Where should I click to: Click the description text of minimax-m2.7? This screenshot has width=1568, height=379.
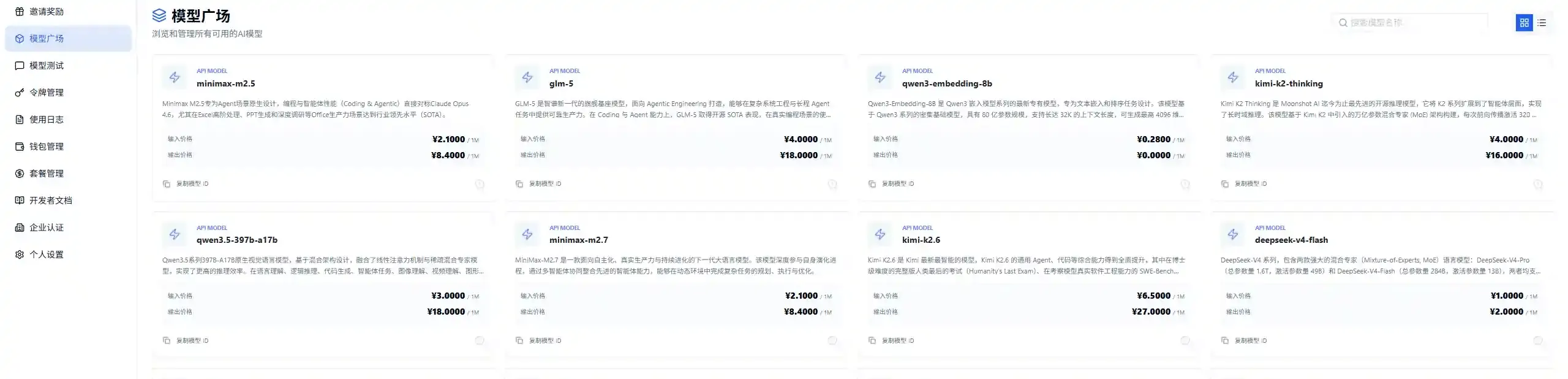click(x=675, y=266)
